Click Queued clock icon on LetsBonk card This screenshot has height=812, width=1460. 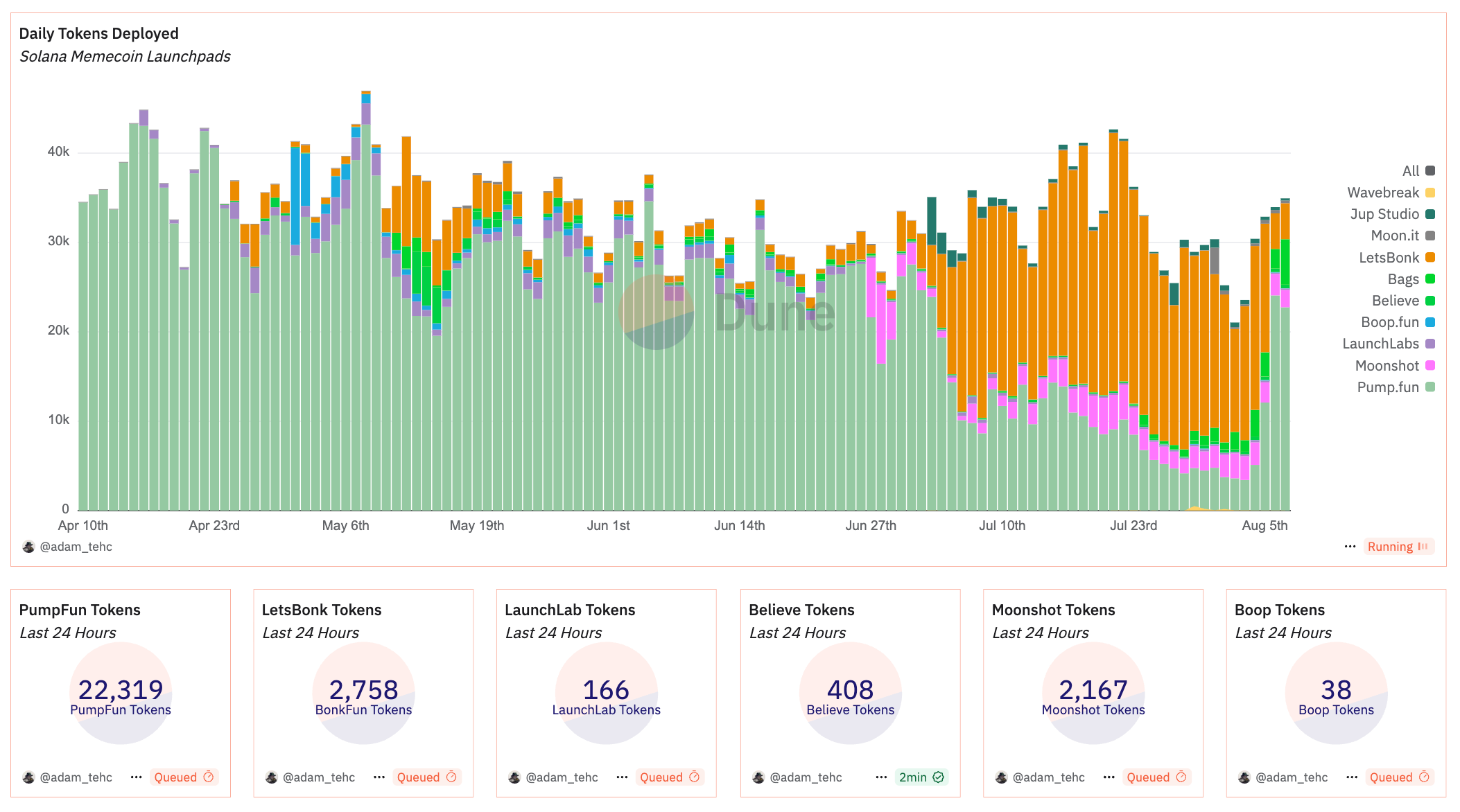451,777
